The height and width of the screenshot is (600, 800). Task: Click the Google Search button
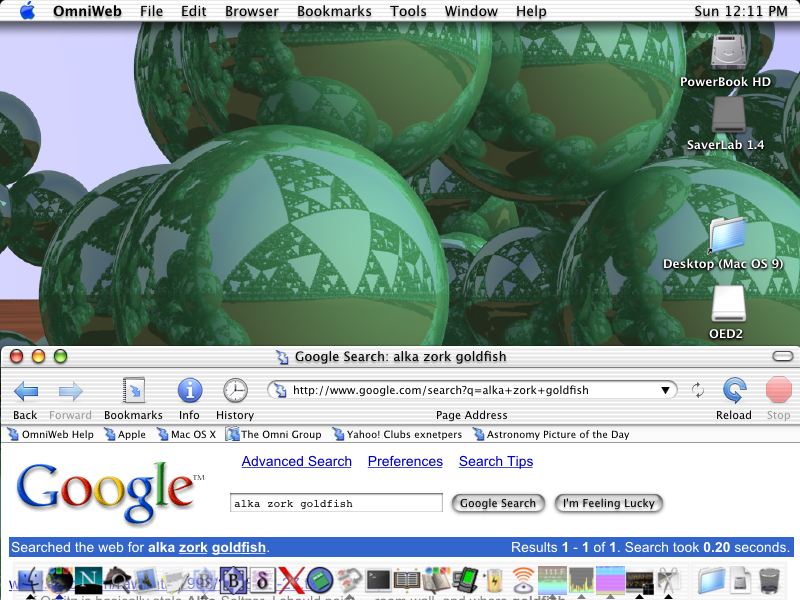498,503
